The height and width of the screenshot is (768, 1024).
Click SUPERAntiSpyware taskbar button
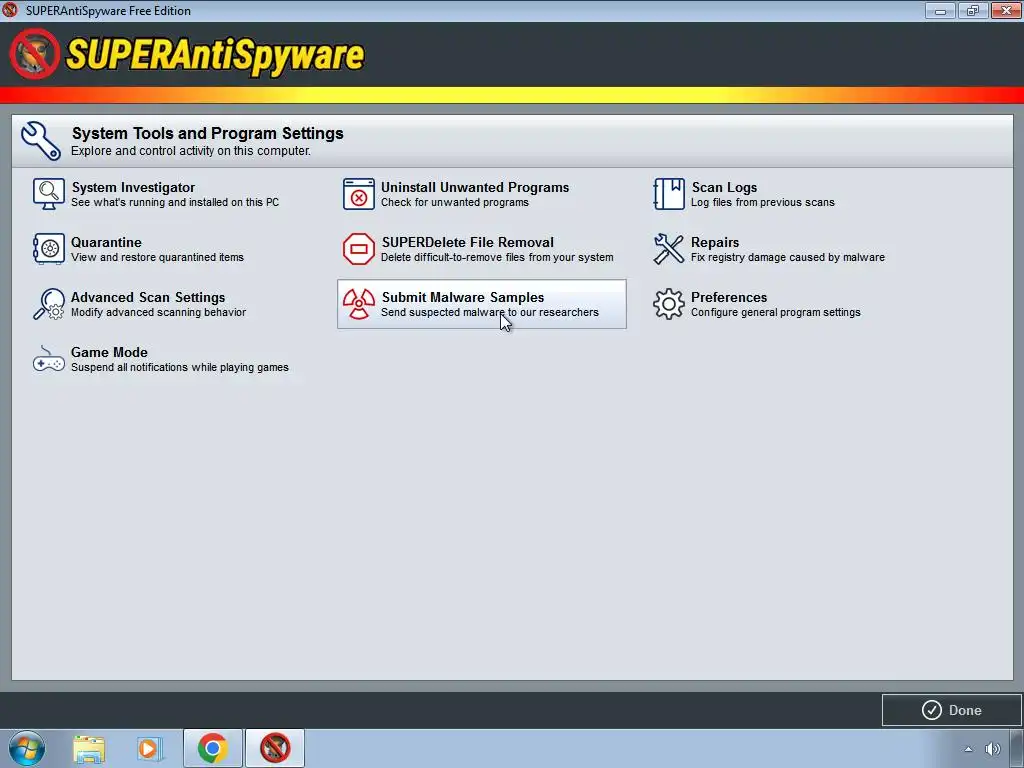(x=275, y=748)
